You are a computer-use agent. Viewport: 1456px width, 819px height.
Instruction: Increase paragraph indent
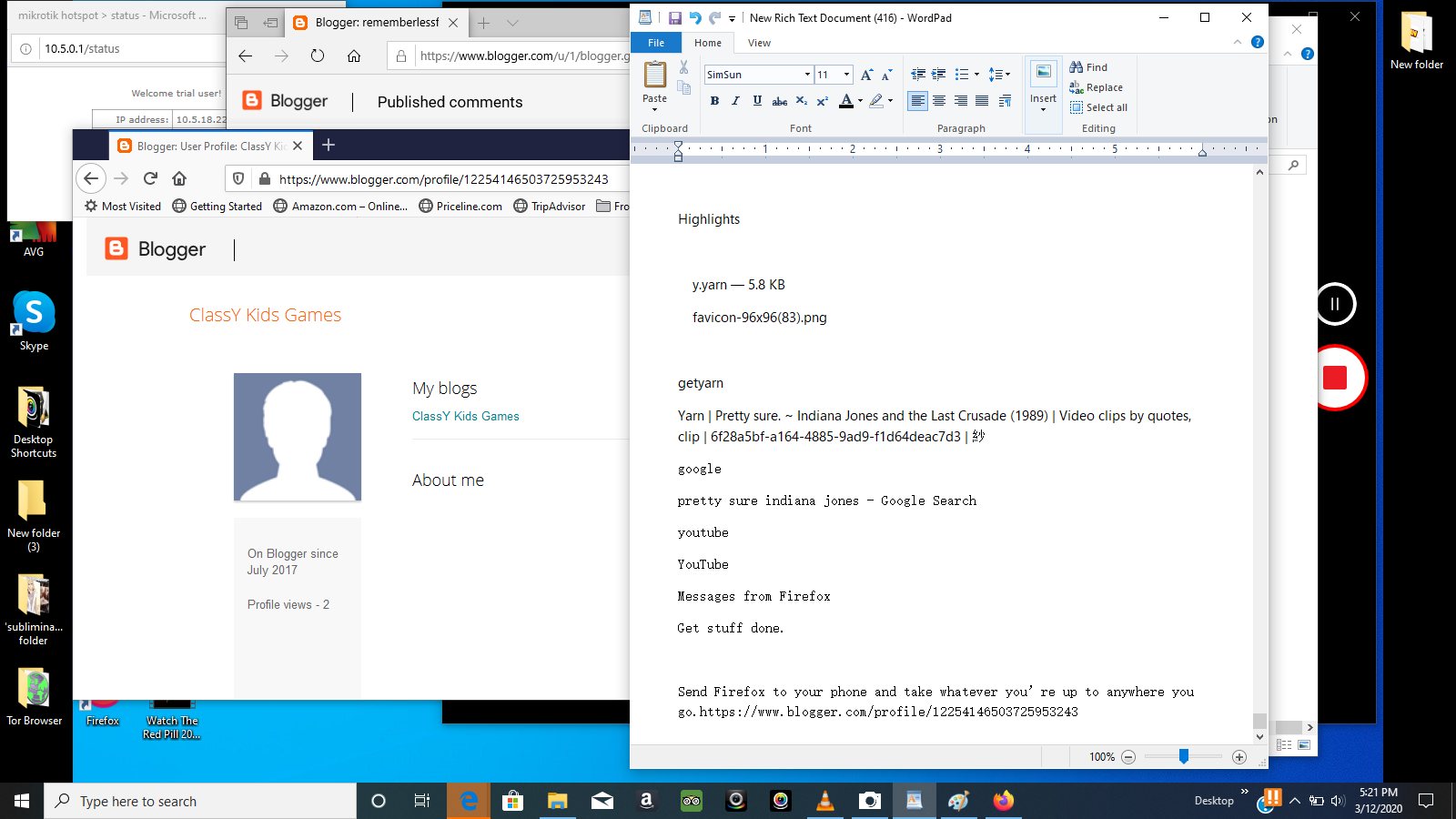pos(938,75)
